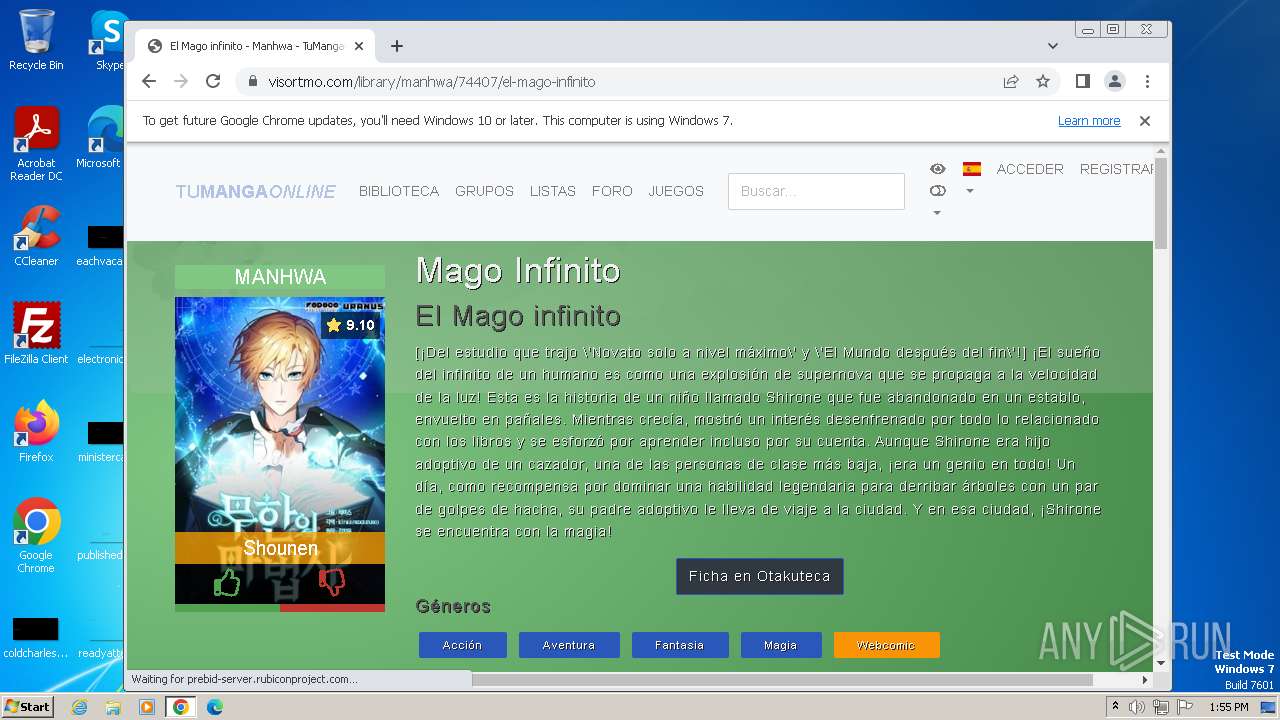This screenshot has width=1280, height=720.
Task: Expand the language dropdown arrow under the flag
Action: pyautogui.click(x=969, y=191)
